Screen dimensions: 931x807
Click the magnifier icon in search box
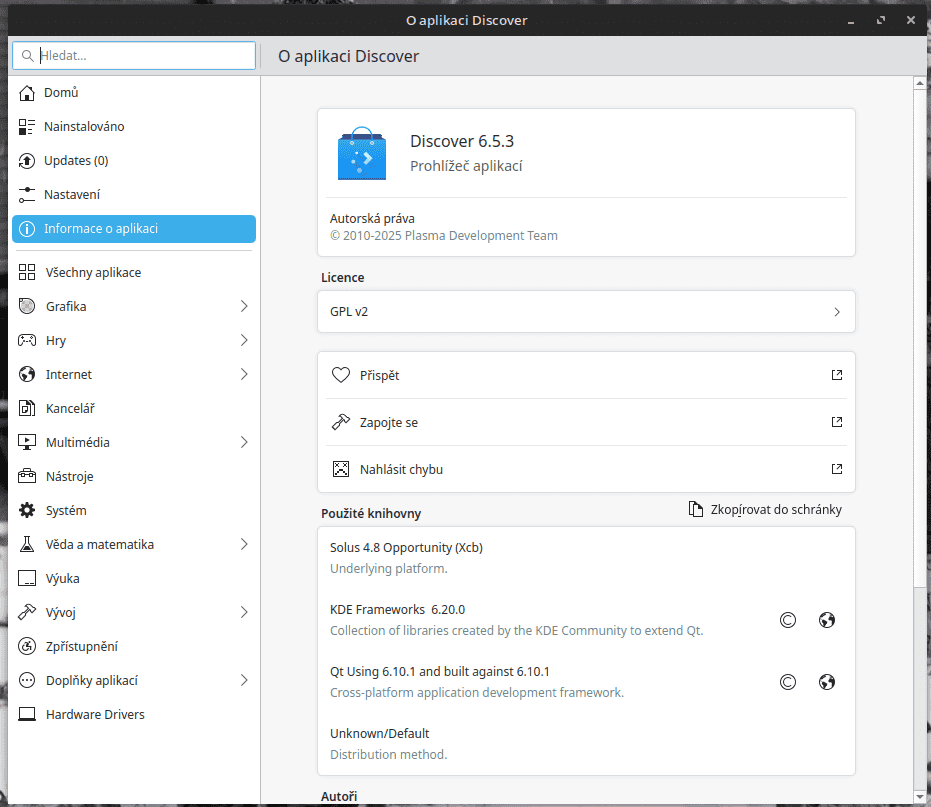[27, 56]
